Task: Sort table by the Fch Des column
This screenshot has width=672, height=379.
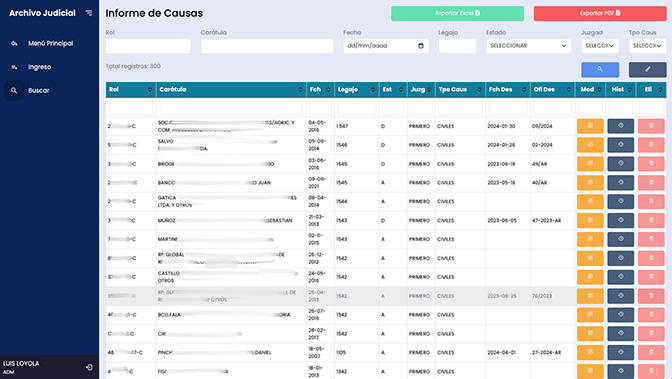Action: (x=507, y=90)
